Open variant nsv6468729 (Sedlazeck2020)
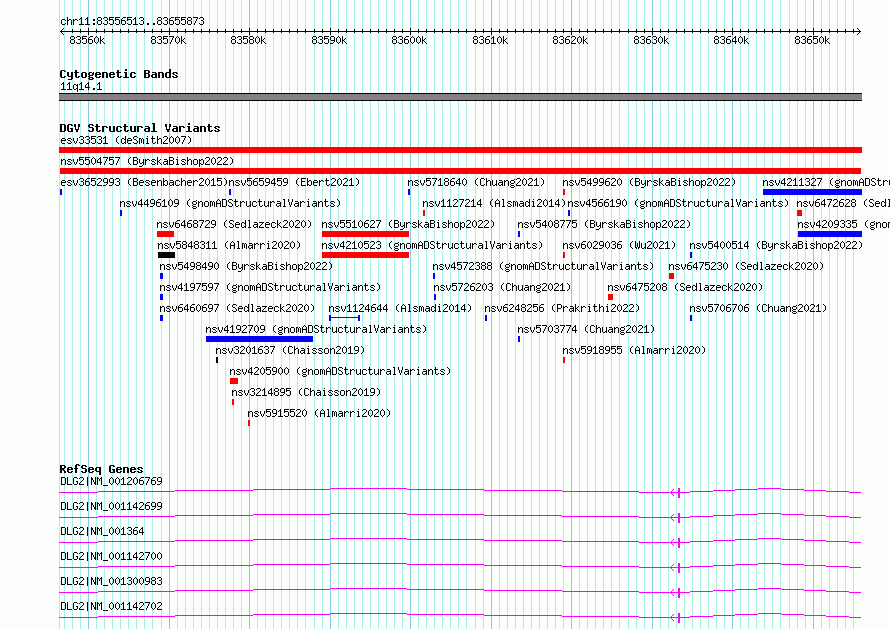Viewport: 890px width, 629px height. click(234, 224)
